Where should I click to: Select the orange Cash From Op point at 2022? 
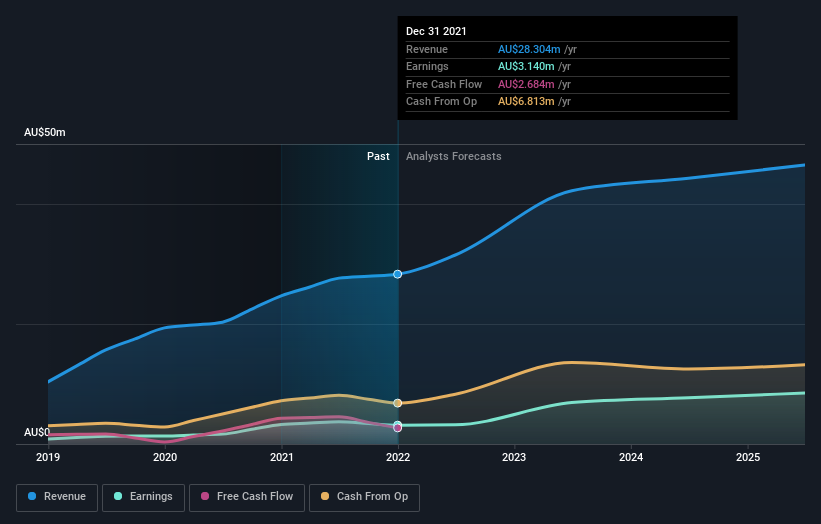pyautogui.click(x=397, y=403)
